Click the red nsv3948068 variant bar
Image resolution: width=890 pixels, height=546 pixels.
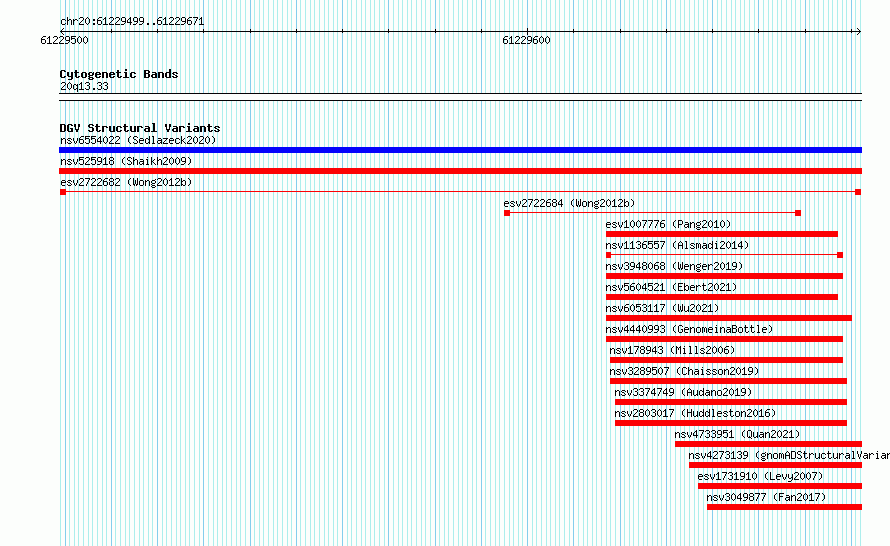point(724,276)
